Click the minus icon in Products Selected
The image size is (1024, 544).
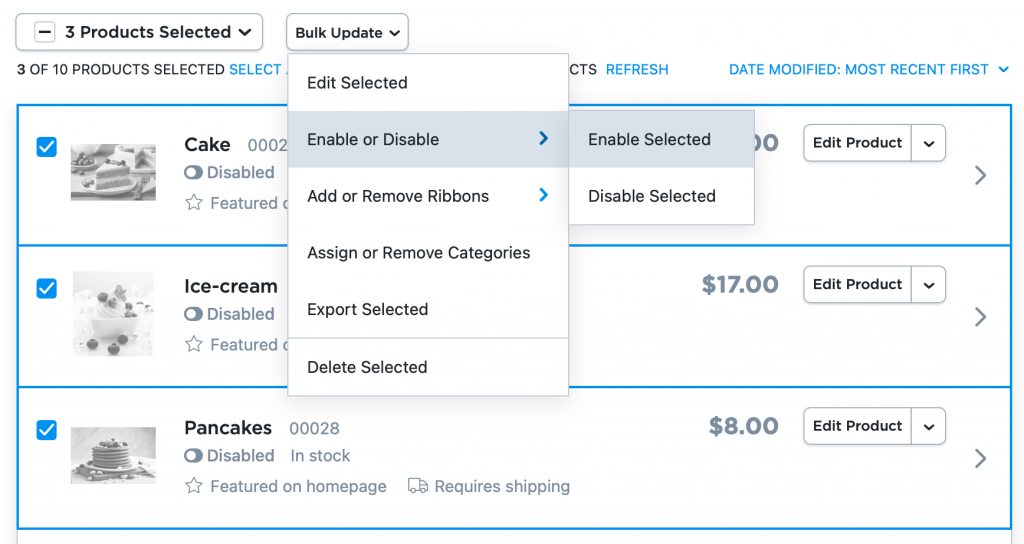click(x=44, y=32)
